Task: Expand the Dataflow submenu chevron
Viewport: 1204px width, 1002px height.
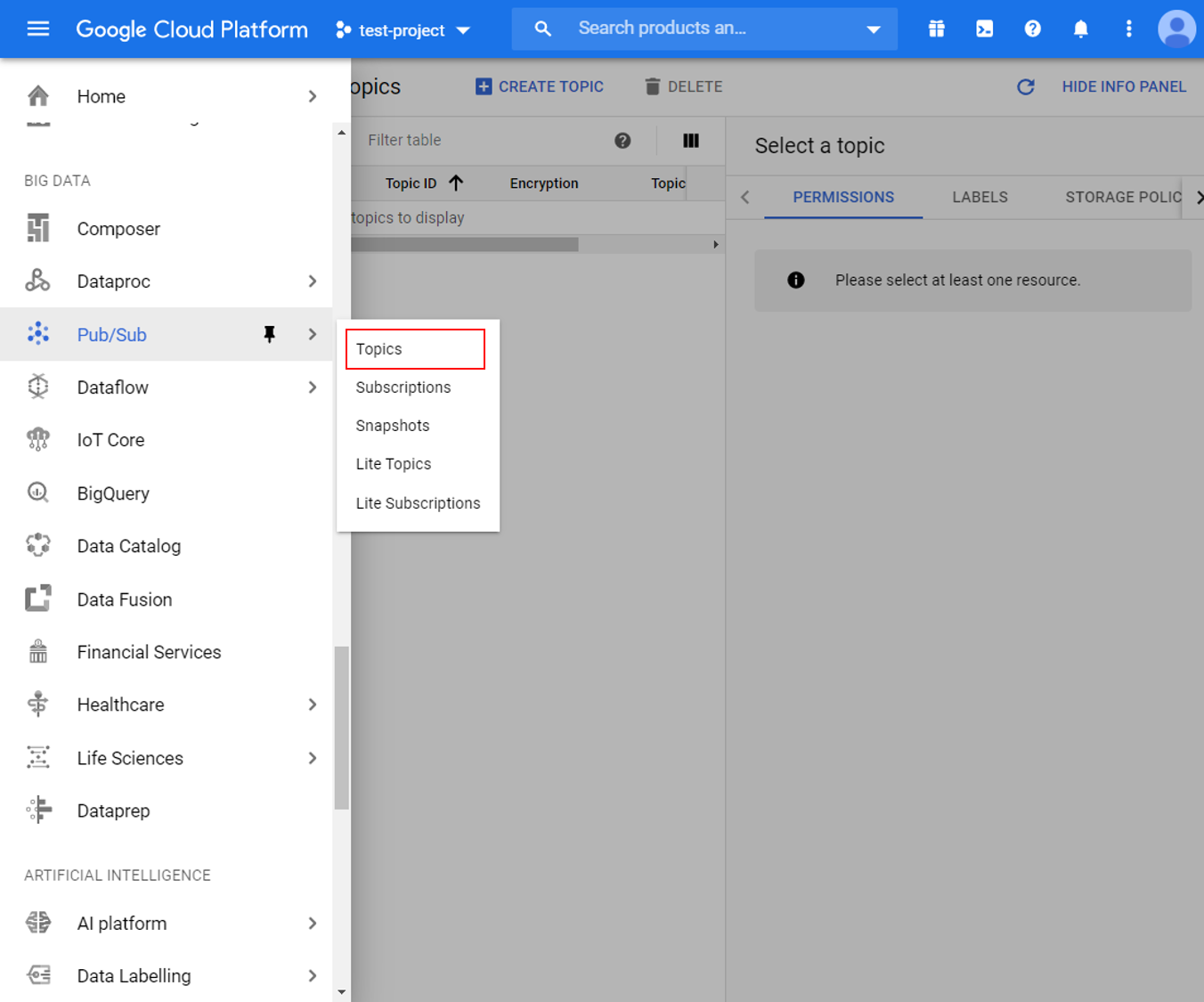Action: [x=313, y=387]
